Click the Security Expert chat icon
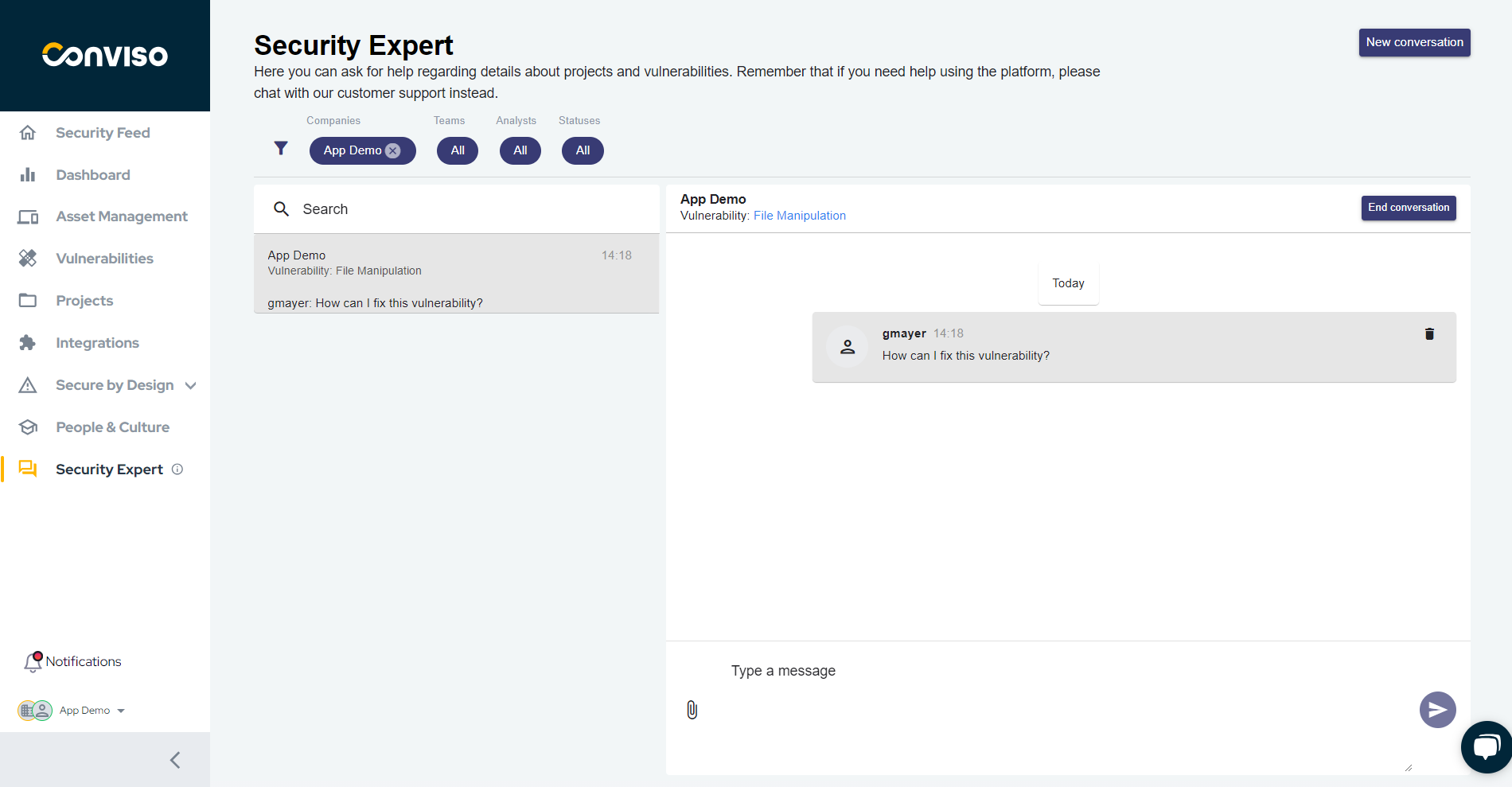Viewport: 1512px width, 787px height. point(28,469)
